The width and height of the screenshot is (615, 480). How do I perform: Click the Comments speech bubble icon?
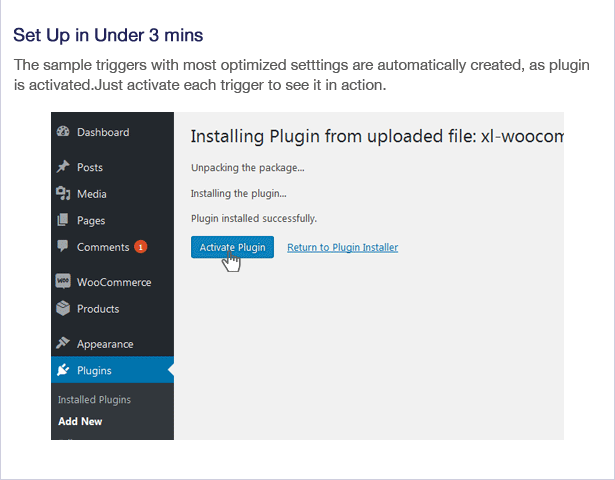[63, 246]
